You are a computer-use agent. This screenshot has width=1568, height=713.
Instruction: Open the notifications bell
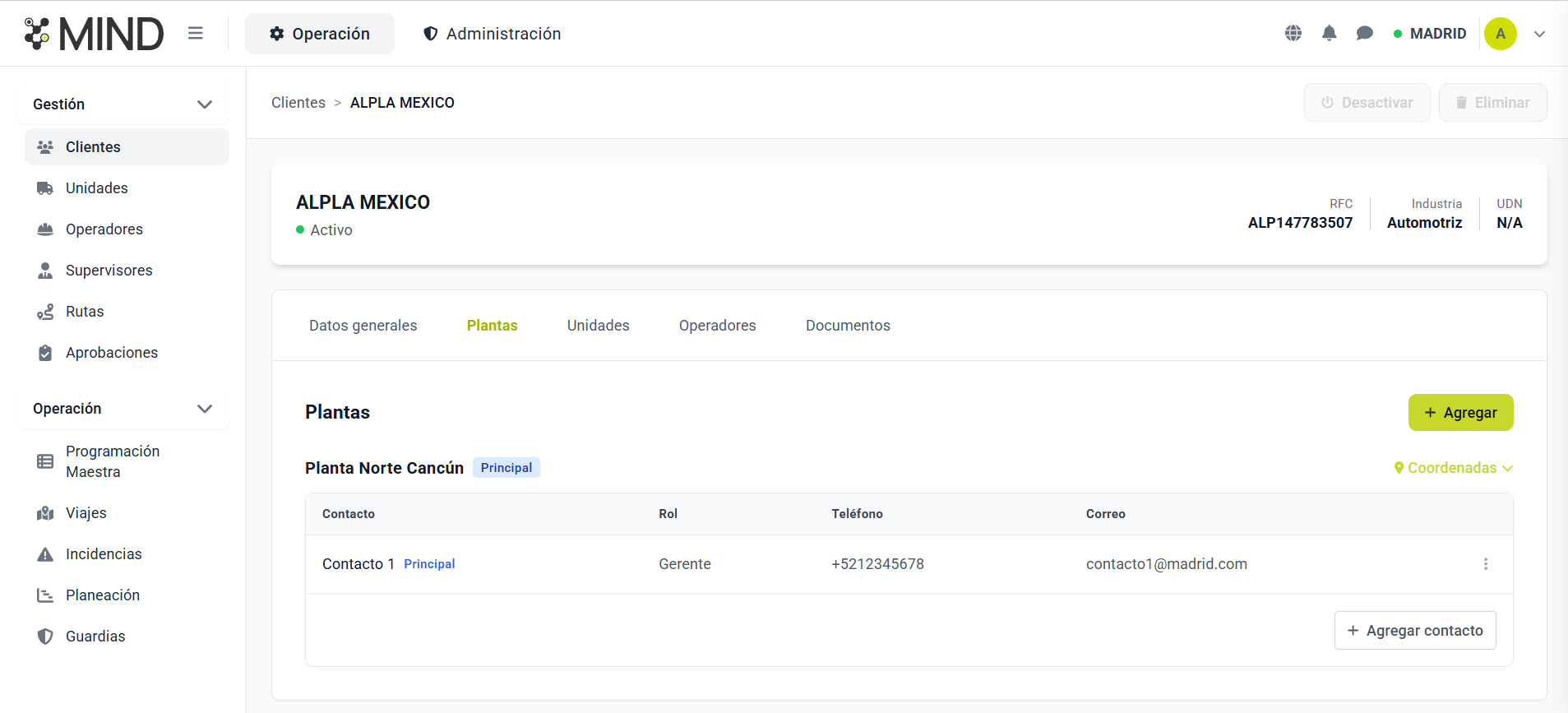click(1329, 33)
